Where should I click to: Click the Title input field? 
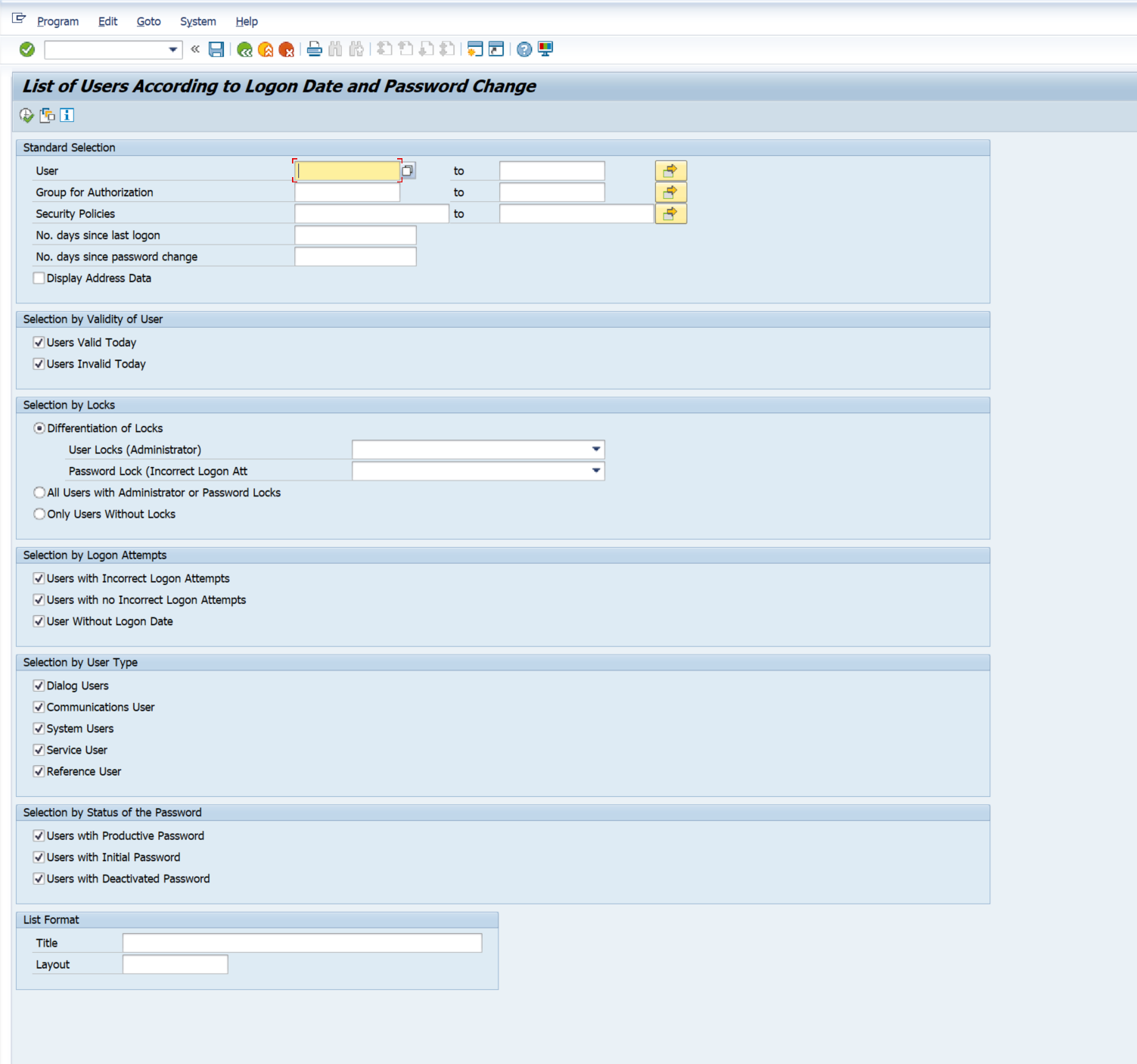tap(302, 943)
